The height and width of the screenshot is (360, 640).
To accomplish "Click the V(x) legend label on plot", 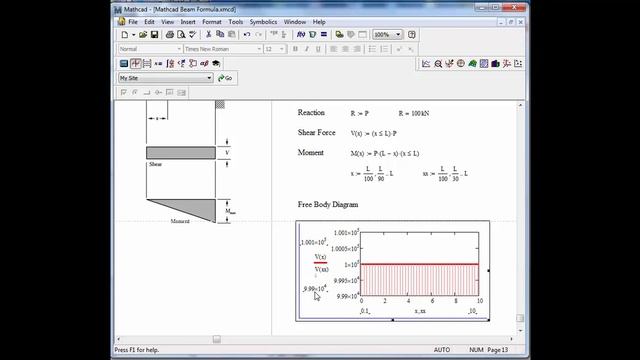I will pyautogui.click(x=320, y=257).
